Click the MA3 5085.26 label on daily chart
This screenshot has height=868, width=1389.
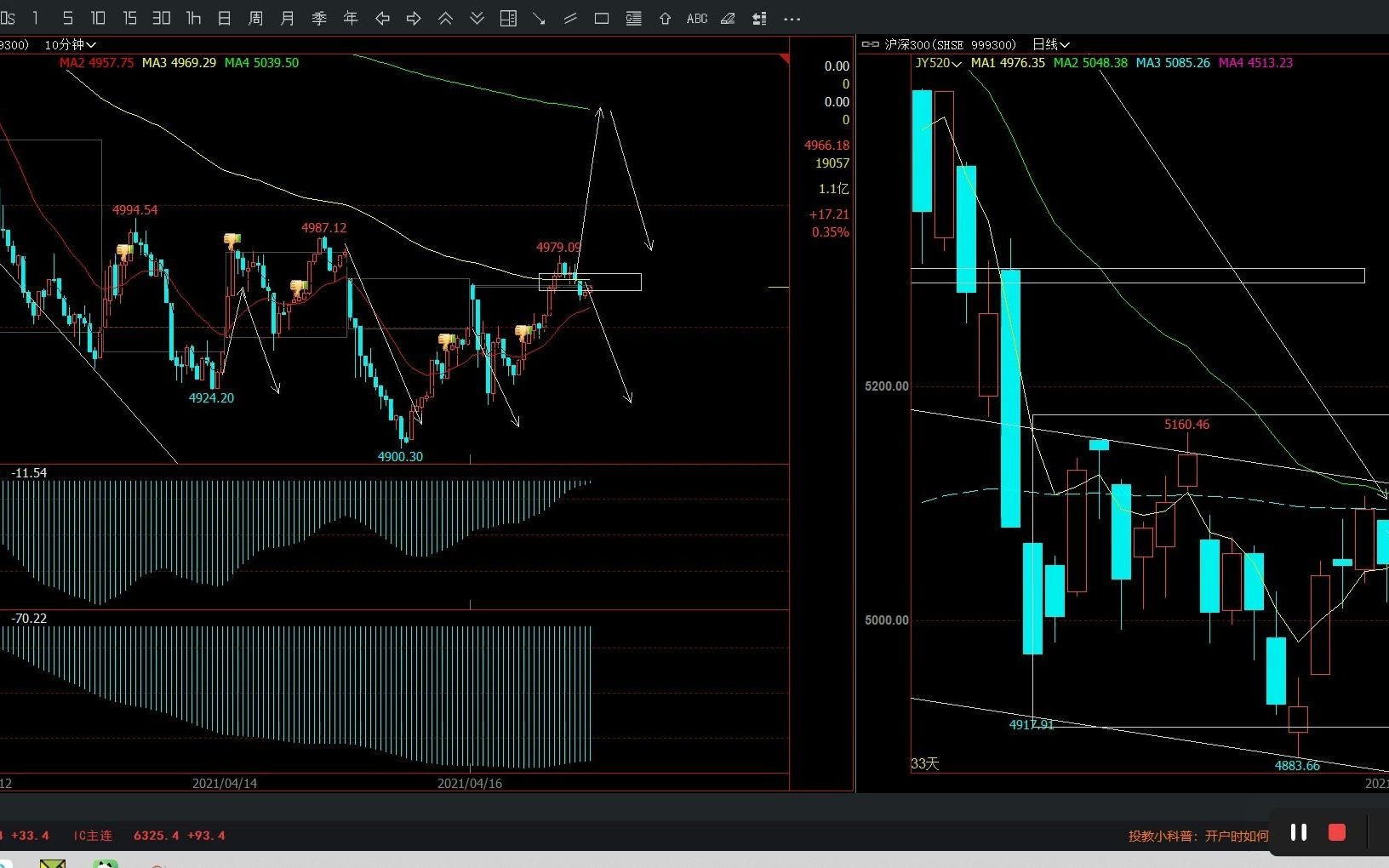pos(1173,63)
